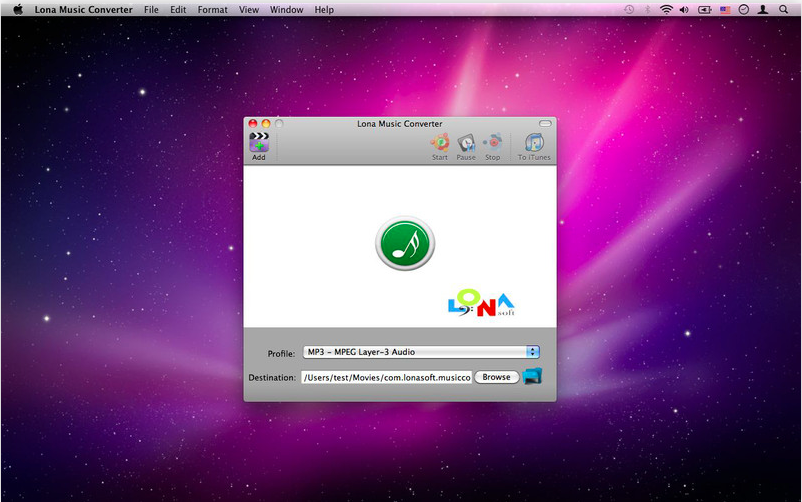
Task: Open the volume control in the menu bar
Action: [x=684, y=9]
